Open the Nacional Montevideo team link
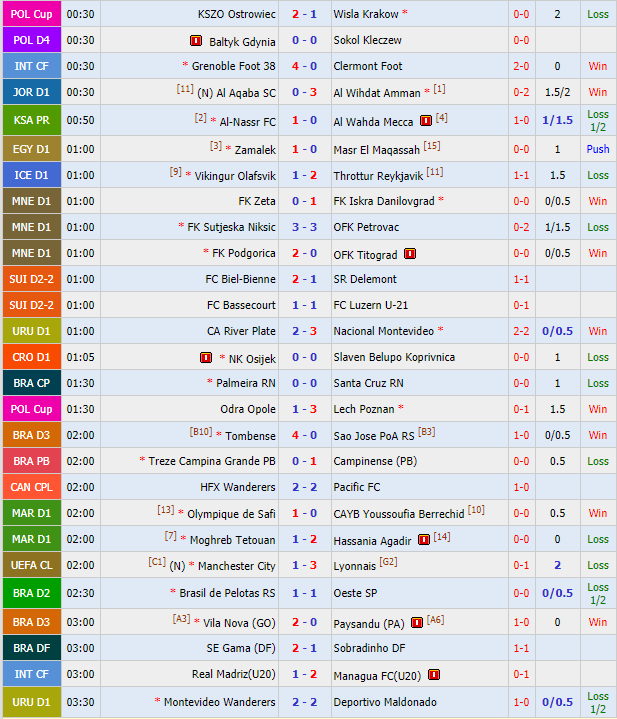Screen dimensions: 617x719 pyautogui.click(x=383, y=331)
